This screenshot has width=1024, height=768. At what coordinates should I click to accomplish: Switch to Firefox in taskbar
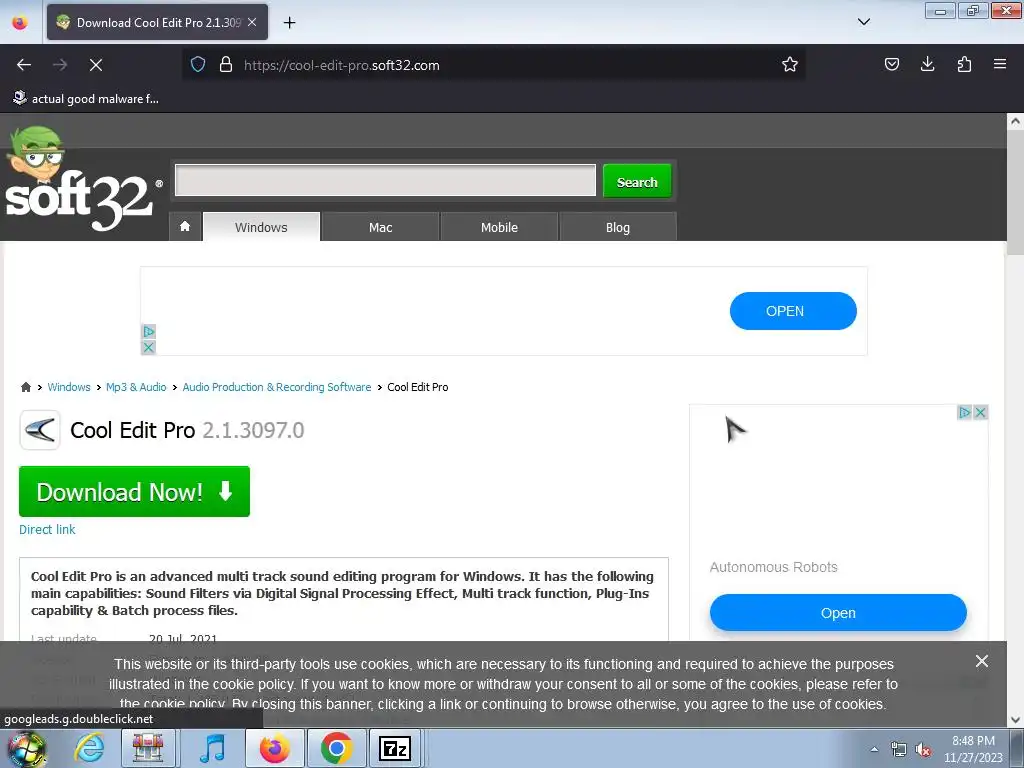tap(275, 748)
